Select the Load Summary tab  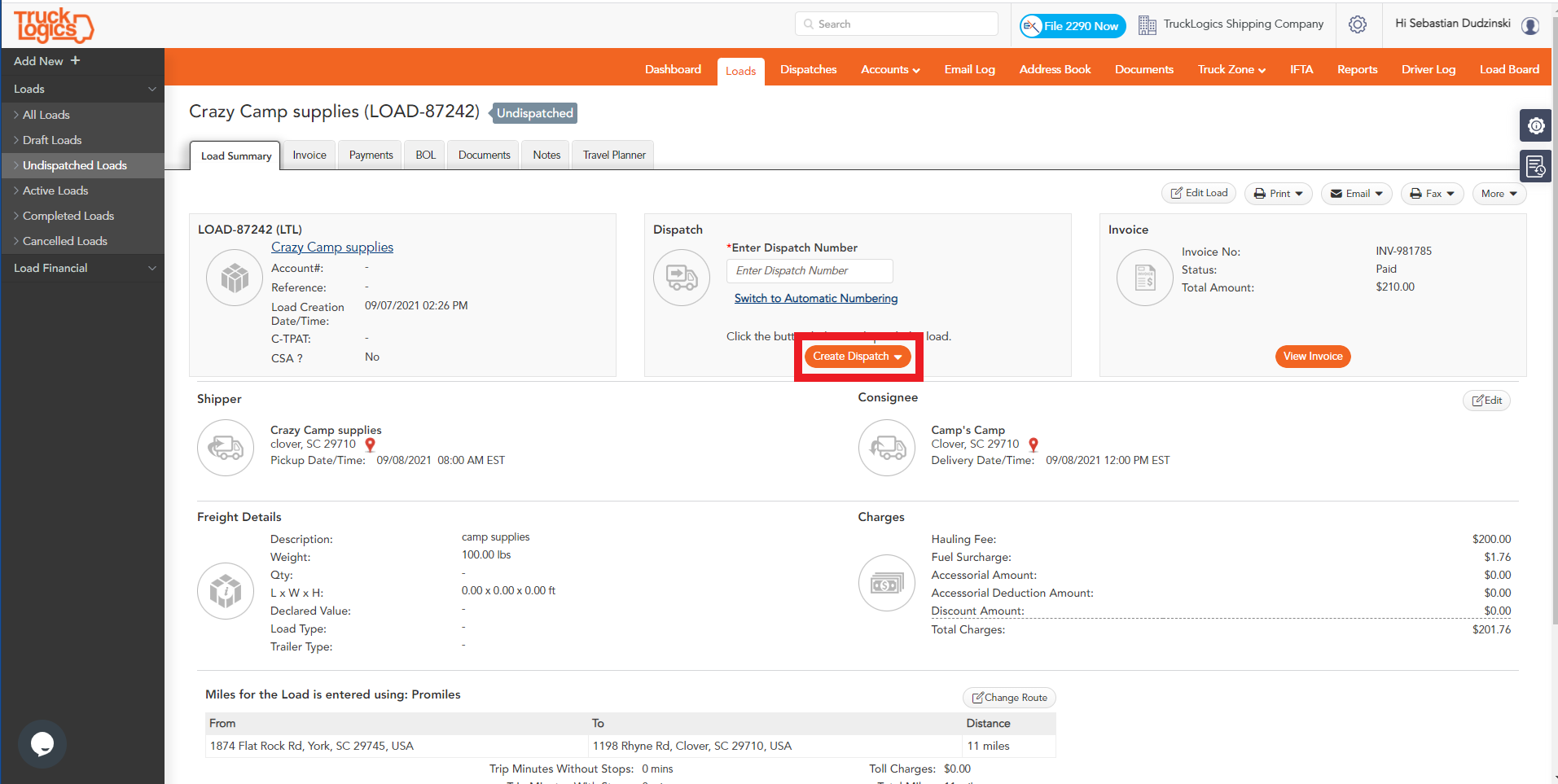pyautogui.click(x=236, y=155)
